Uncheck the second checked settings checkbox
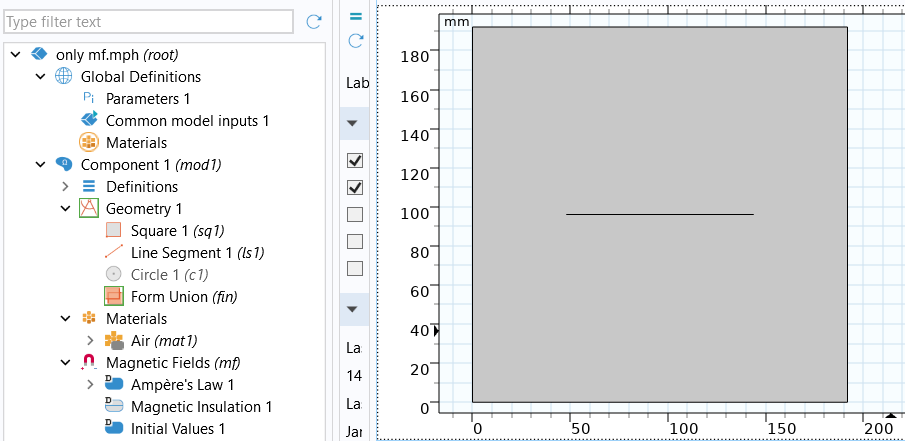Viewport: 905px width, 441px height. click(355, 187)
